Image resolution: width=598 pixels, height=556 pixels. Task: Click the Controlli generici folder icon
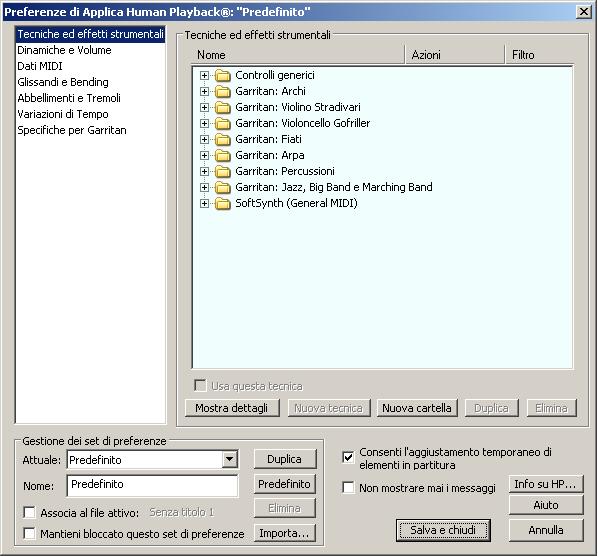[x=223, y=76]
